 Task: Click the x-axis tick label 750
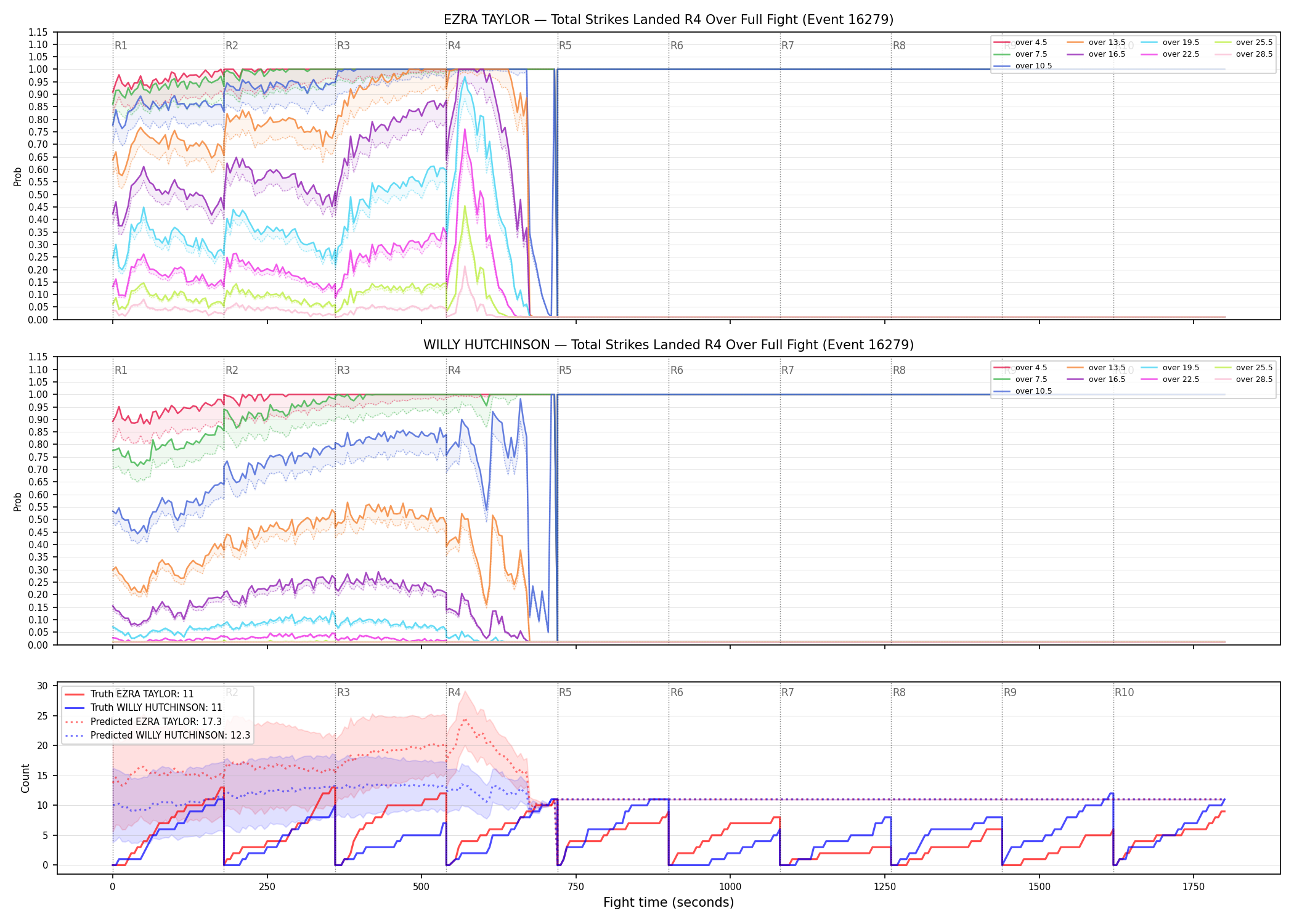(x=576, y=887)
